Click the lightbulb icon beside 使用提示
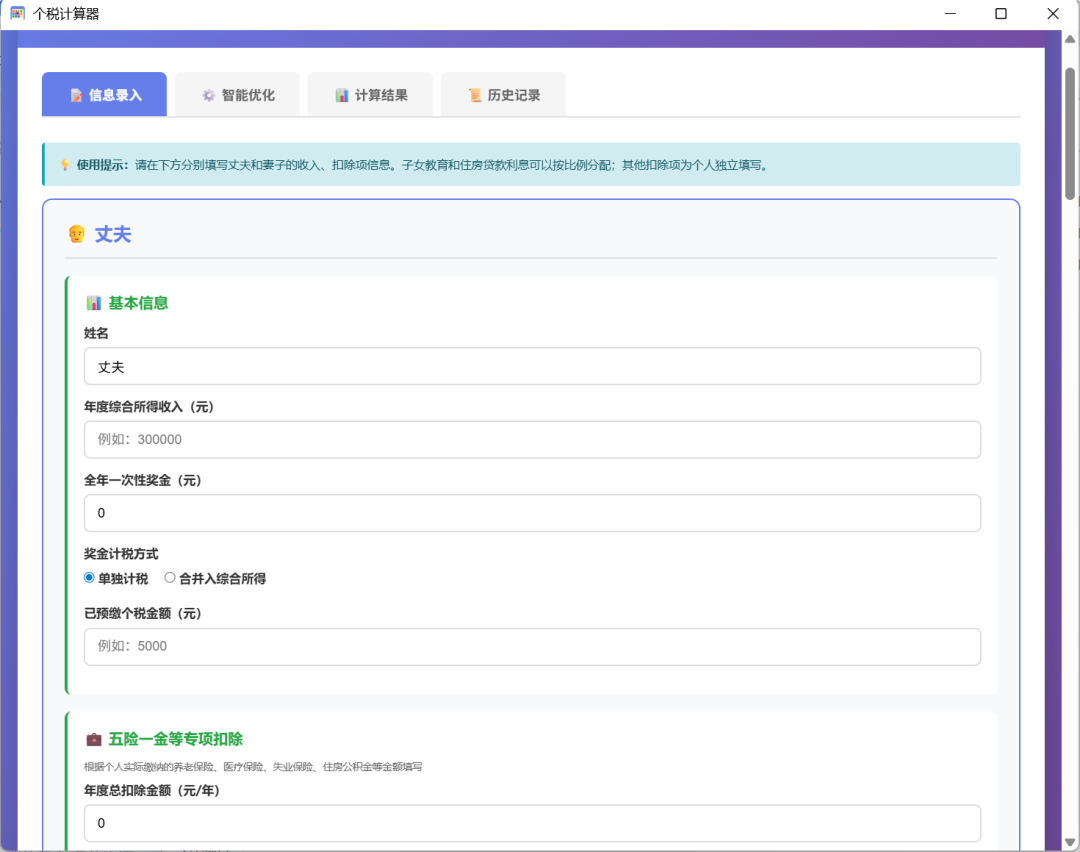This screenshot has width=1080, height=852. (x=64, y=165)
